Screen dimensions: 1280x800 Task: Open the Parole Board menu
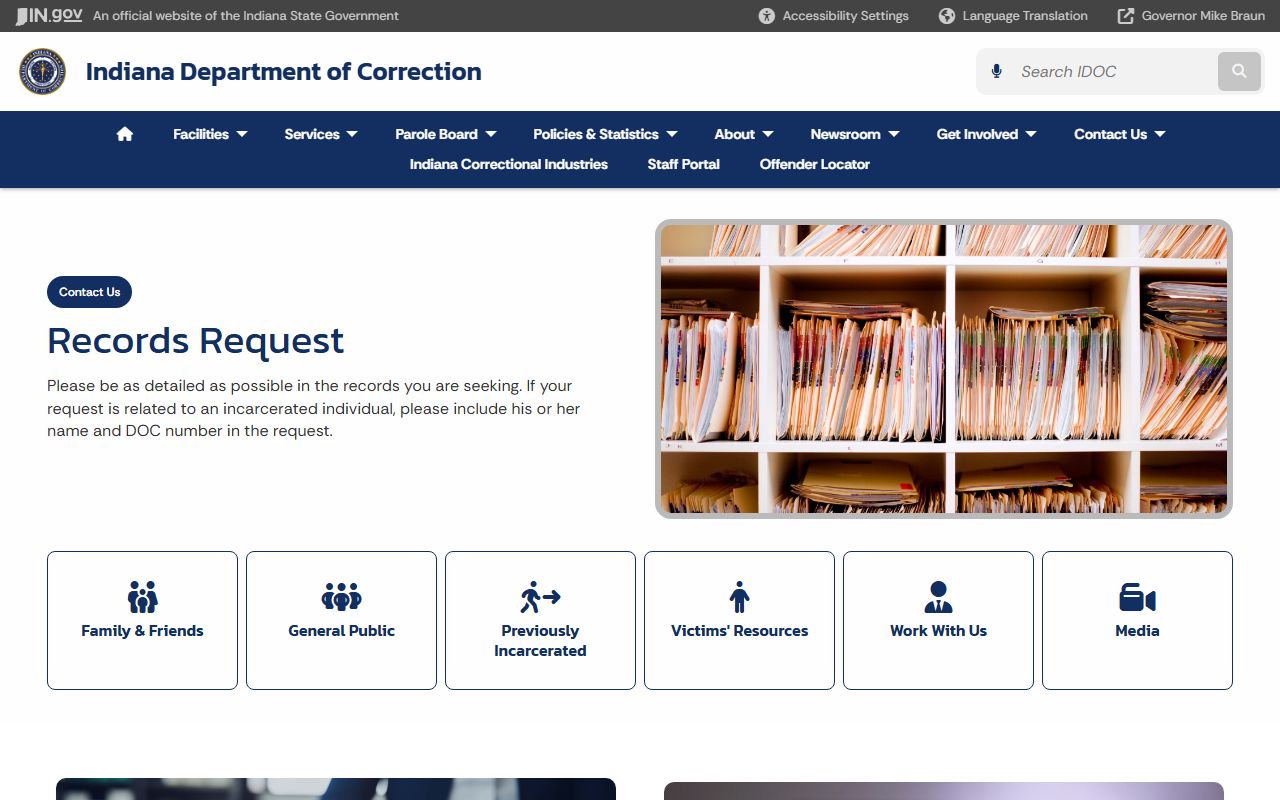437,134
